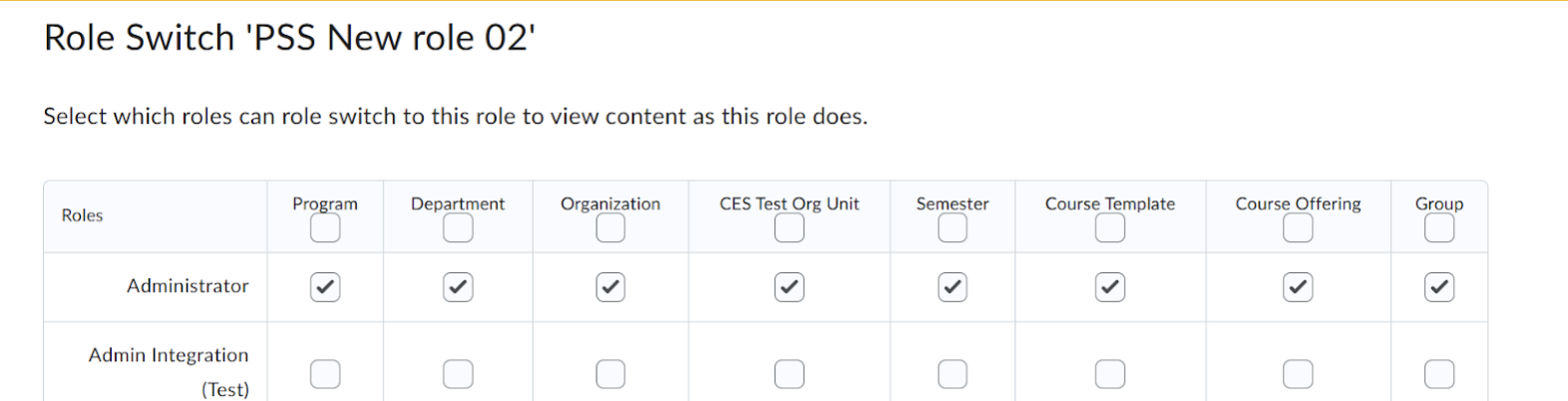
Task: Check the CES Test Org Unit header checkbox
Action: pyautogui.click(x=789, y=228)
